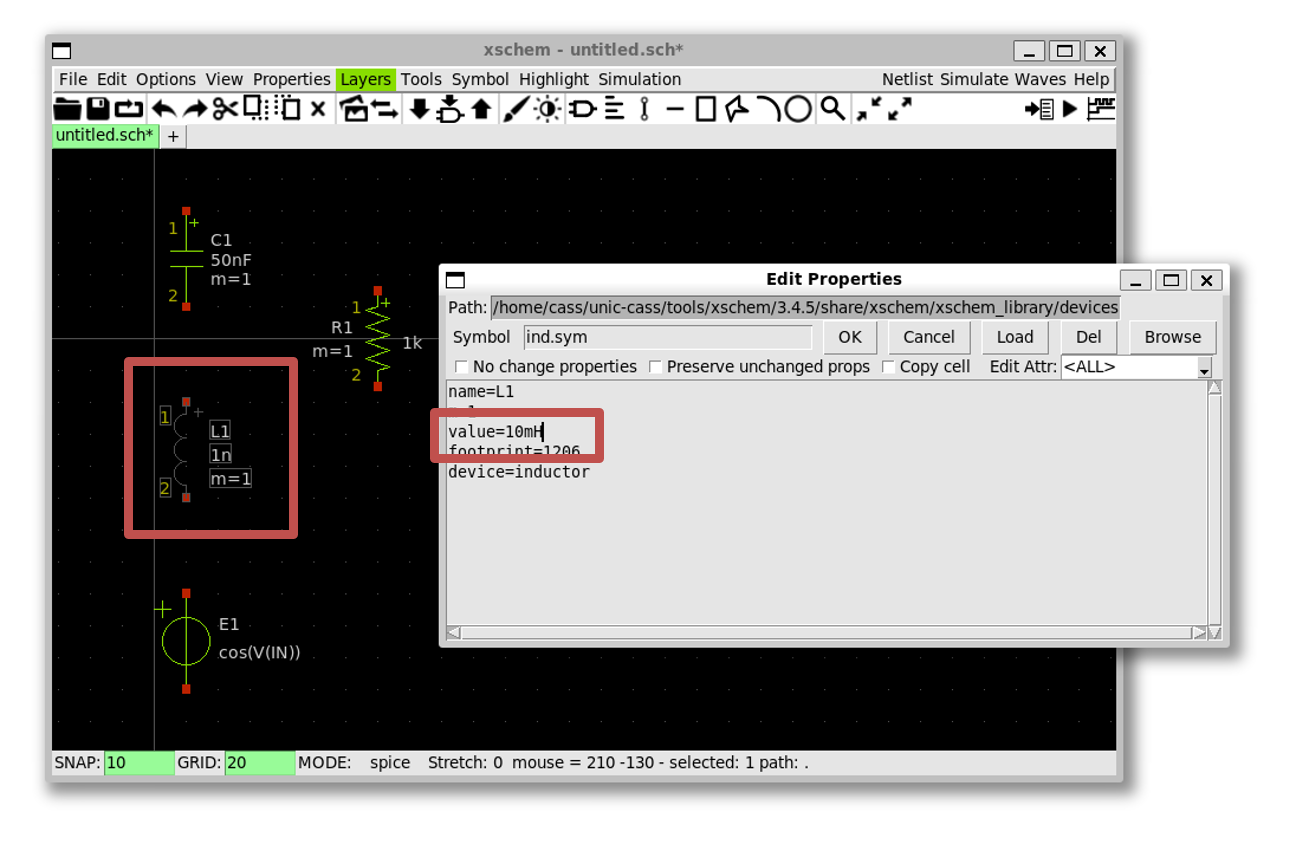1296x851 pixels.
Task: Click the Undo arrow icon
Action: 163,109
